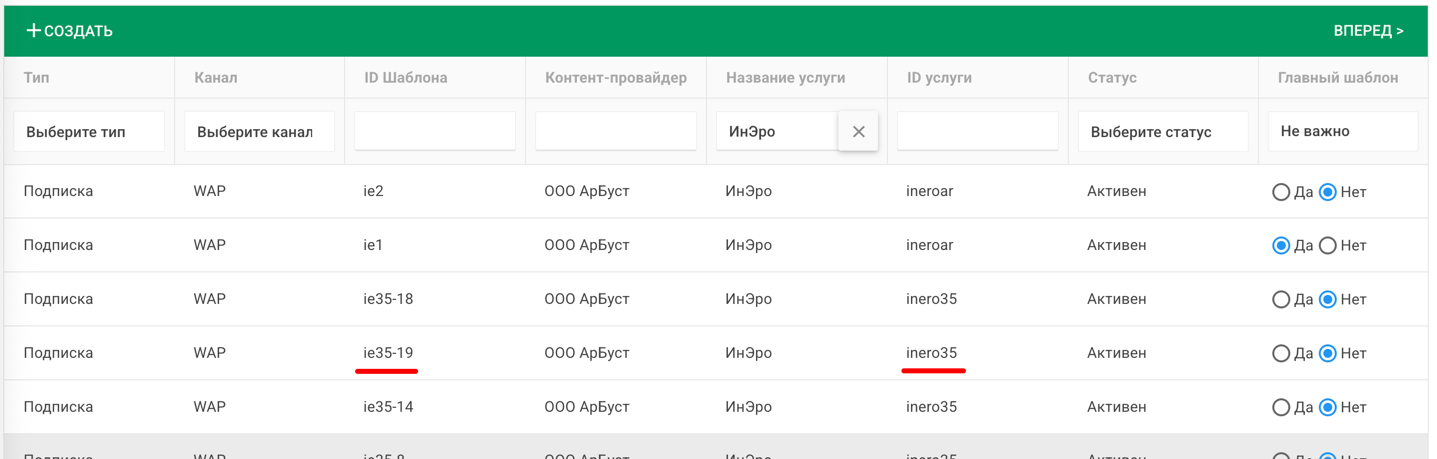Select Да for template ie2
Screen dimensions: 1437x459
pos(1280,192)
